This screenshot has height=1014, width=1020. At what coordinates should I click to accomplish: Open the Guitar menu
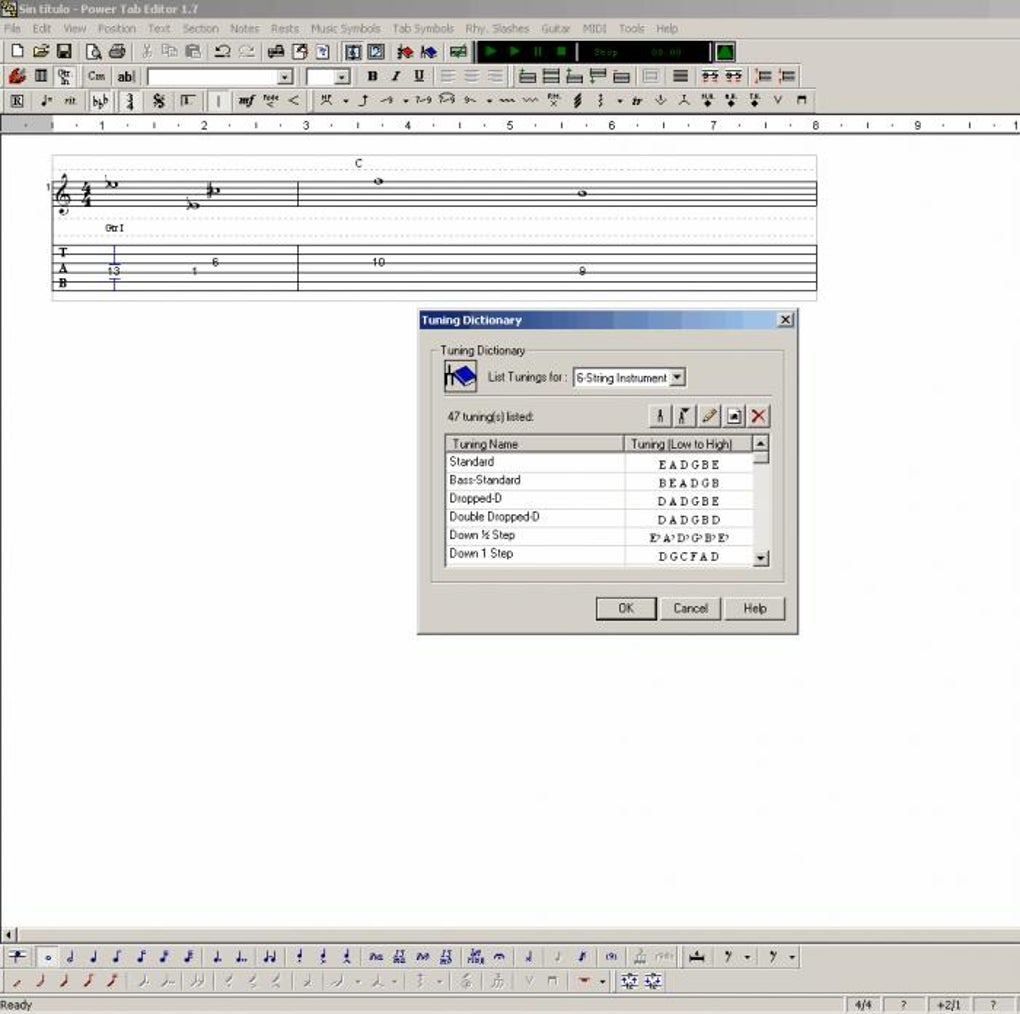pos(556,29)
